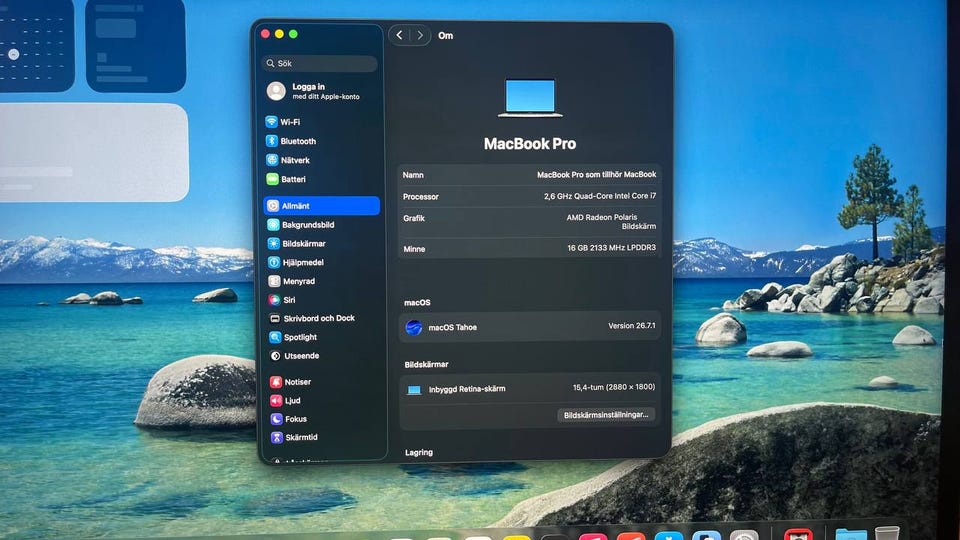This screenshot has height=540, width=960.
Task: Click the Bildskärmsinställningar button
Action: 606,414
